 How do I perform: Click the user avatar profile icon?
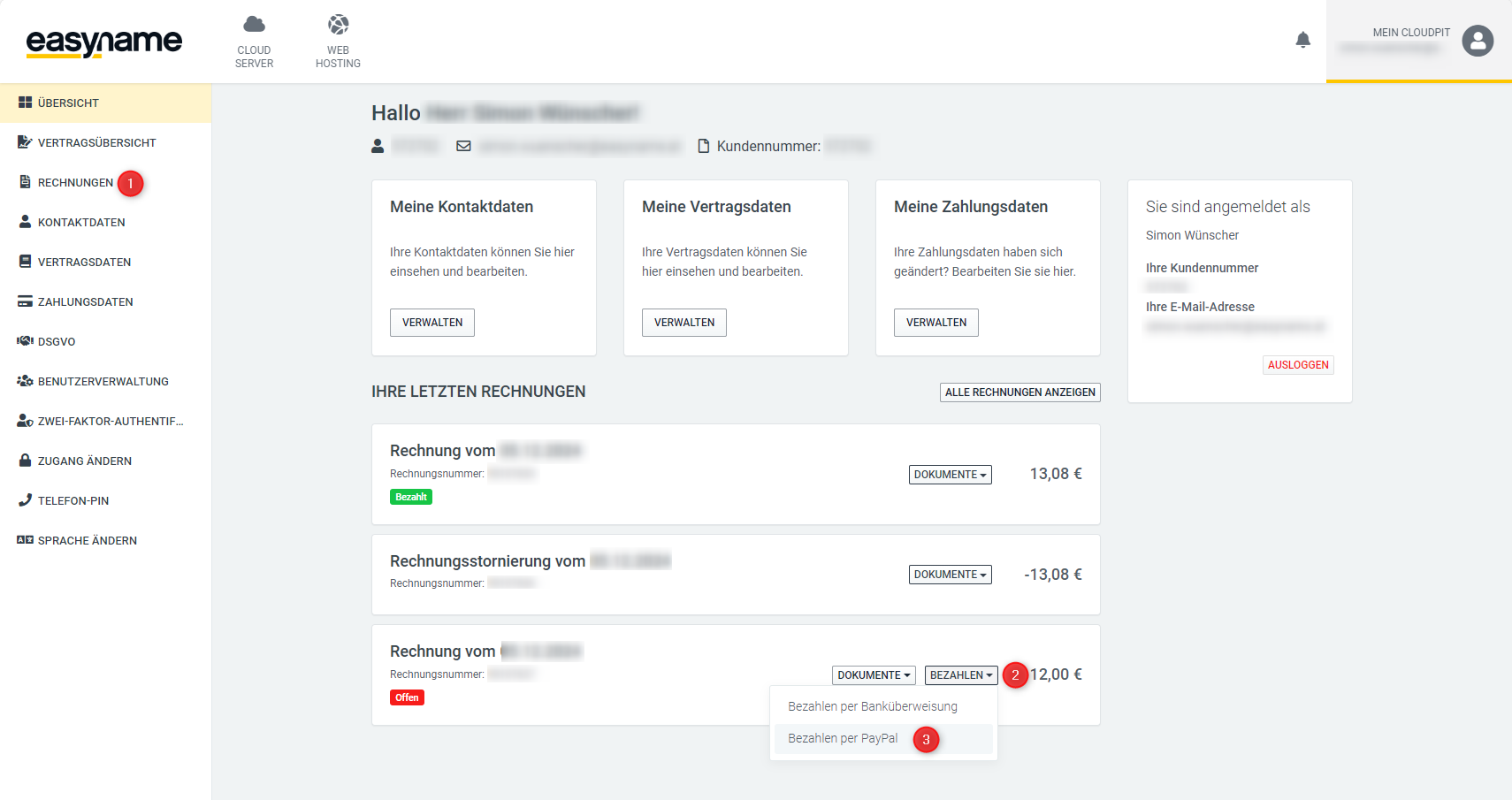(1477, 41)
